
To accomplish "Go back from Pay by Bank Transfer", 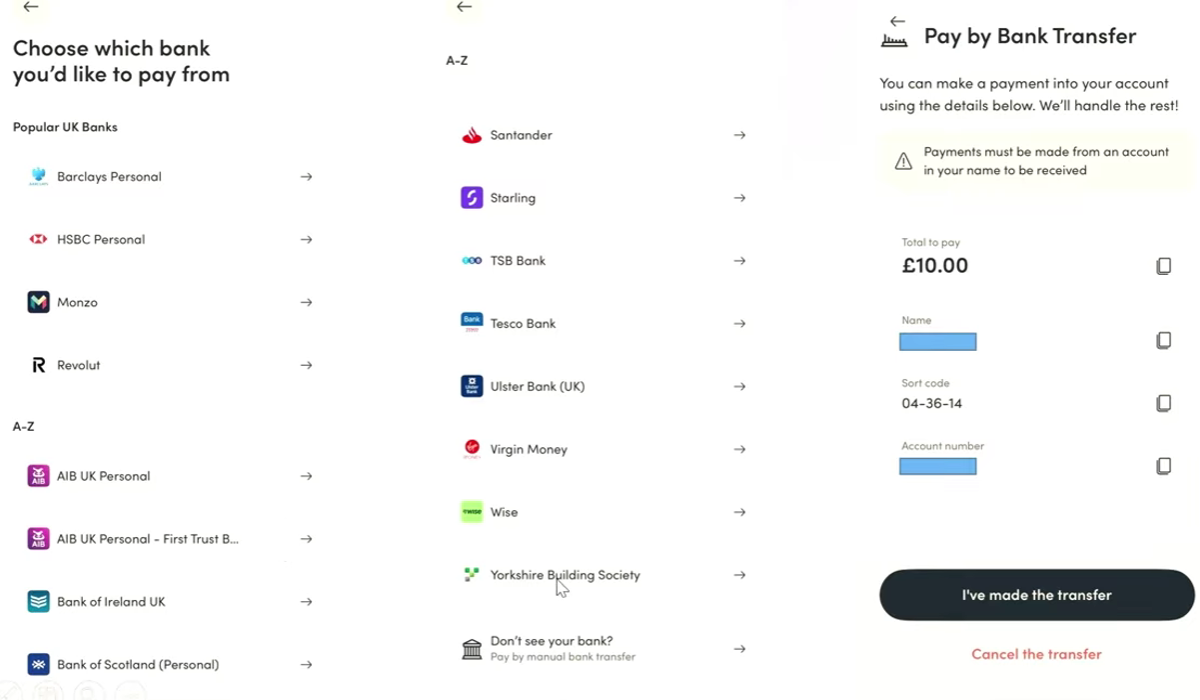I will (x=897, y=21).
